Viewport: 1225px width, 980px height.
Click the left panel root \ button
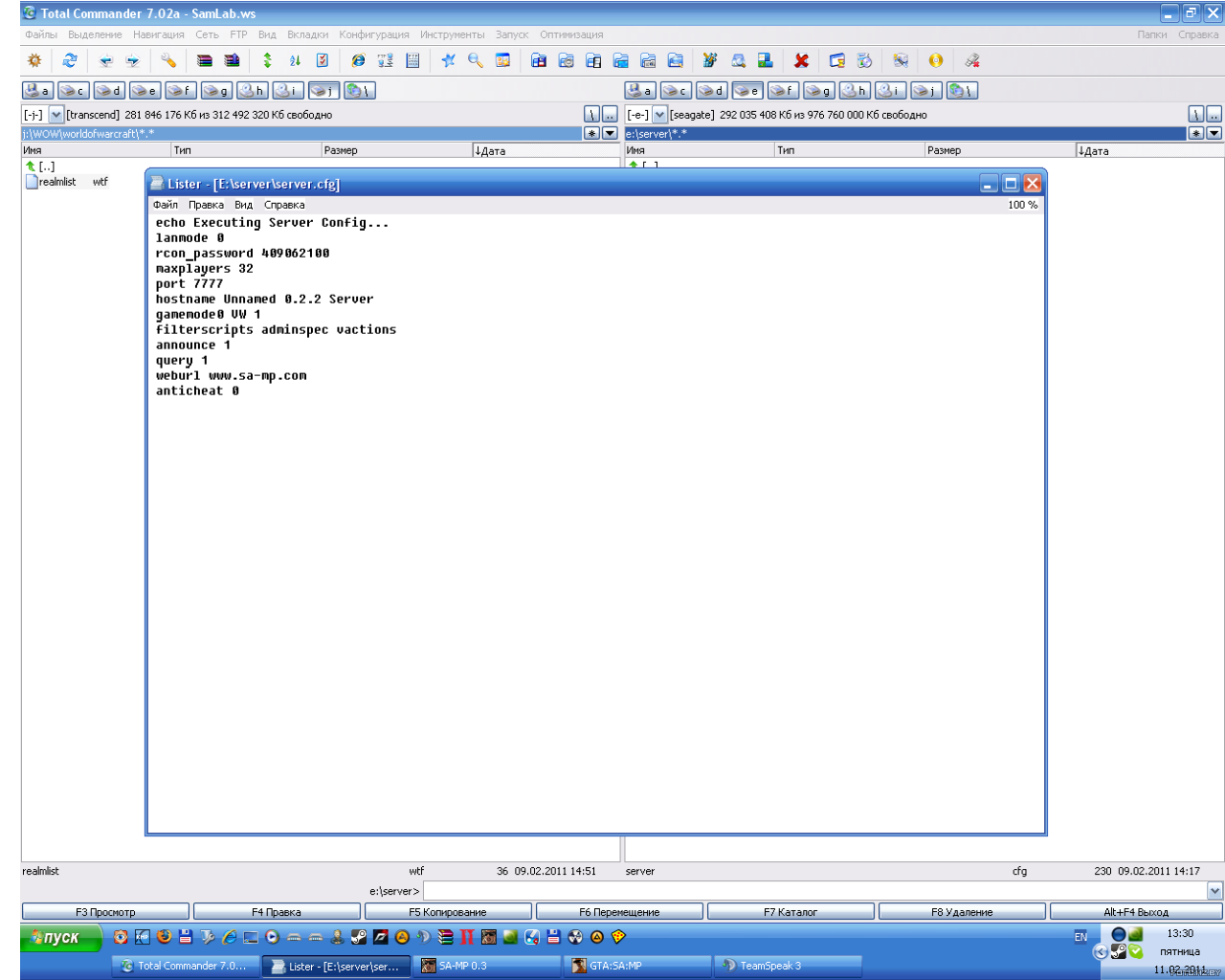click(x=592, y=114)
